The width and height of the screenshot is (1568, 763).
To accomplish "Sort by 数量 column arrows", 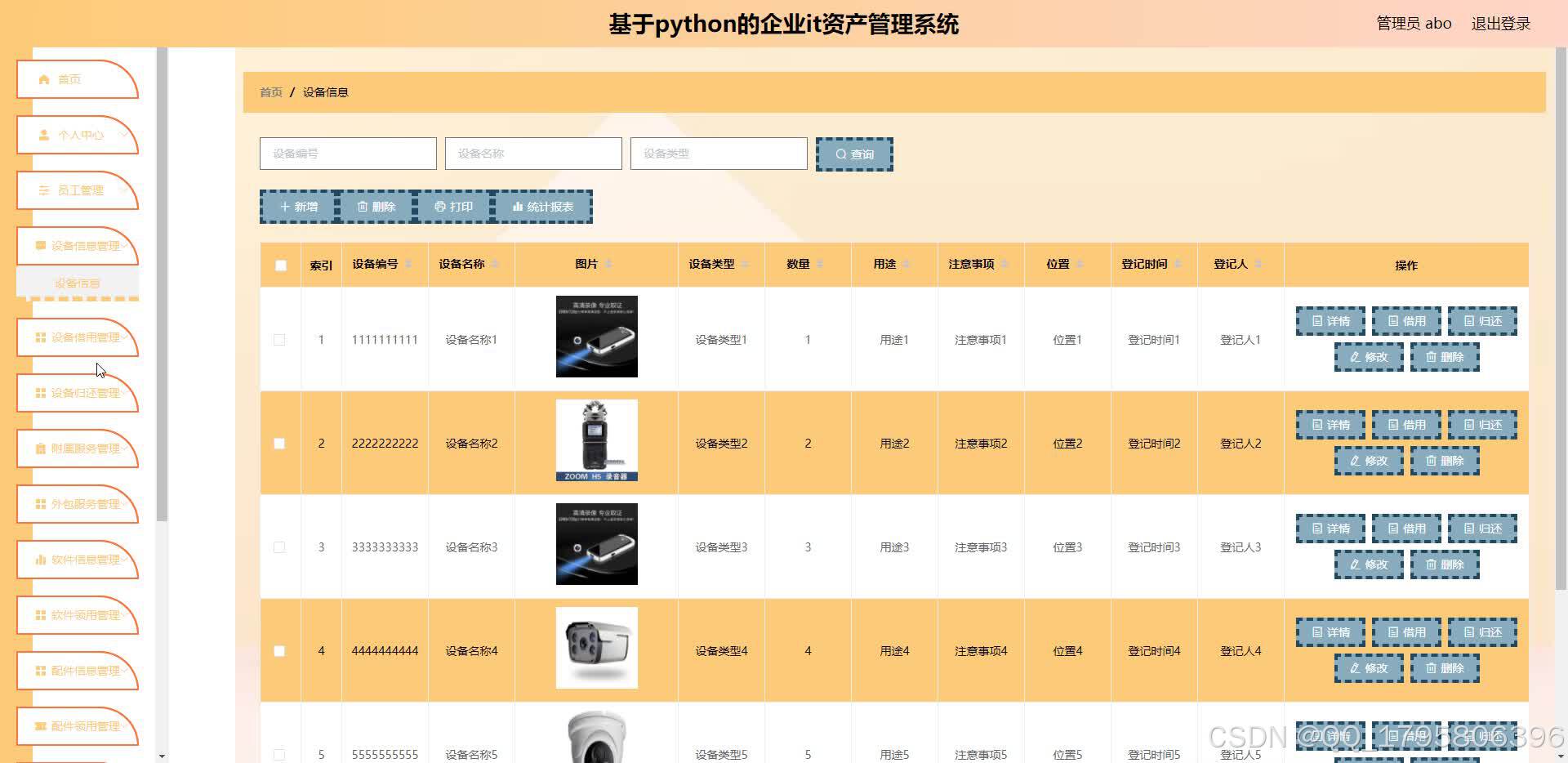I will (x=820, y=264).
